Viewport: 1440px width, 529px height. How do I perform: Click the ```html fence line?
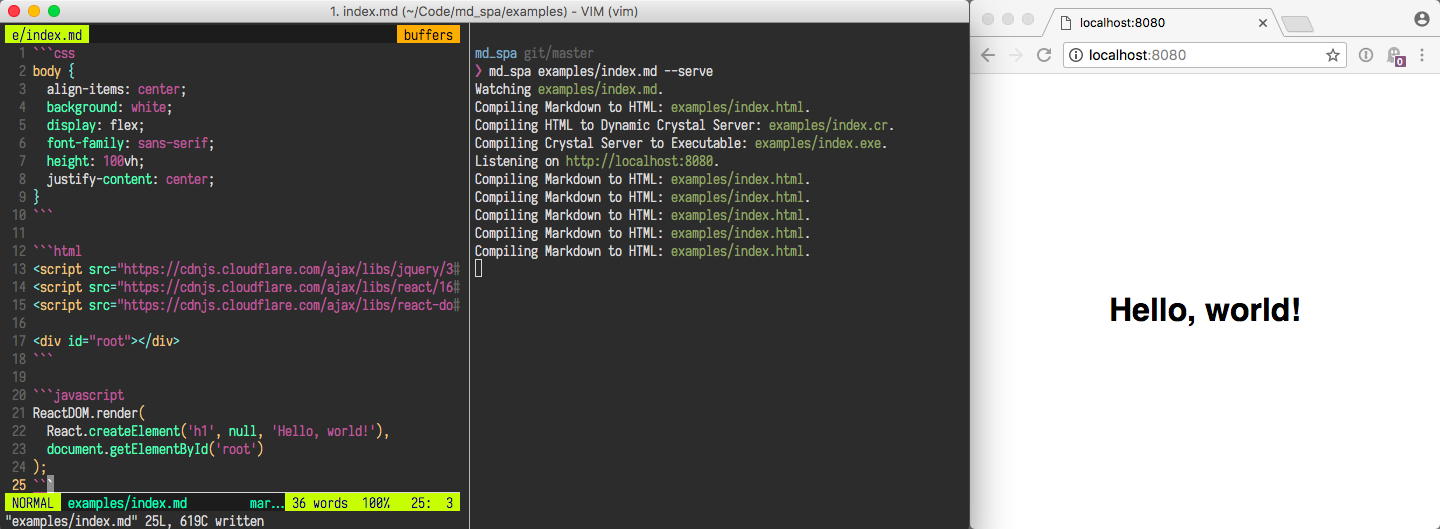coord(57,251)
